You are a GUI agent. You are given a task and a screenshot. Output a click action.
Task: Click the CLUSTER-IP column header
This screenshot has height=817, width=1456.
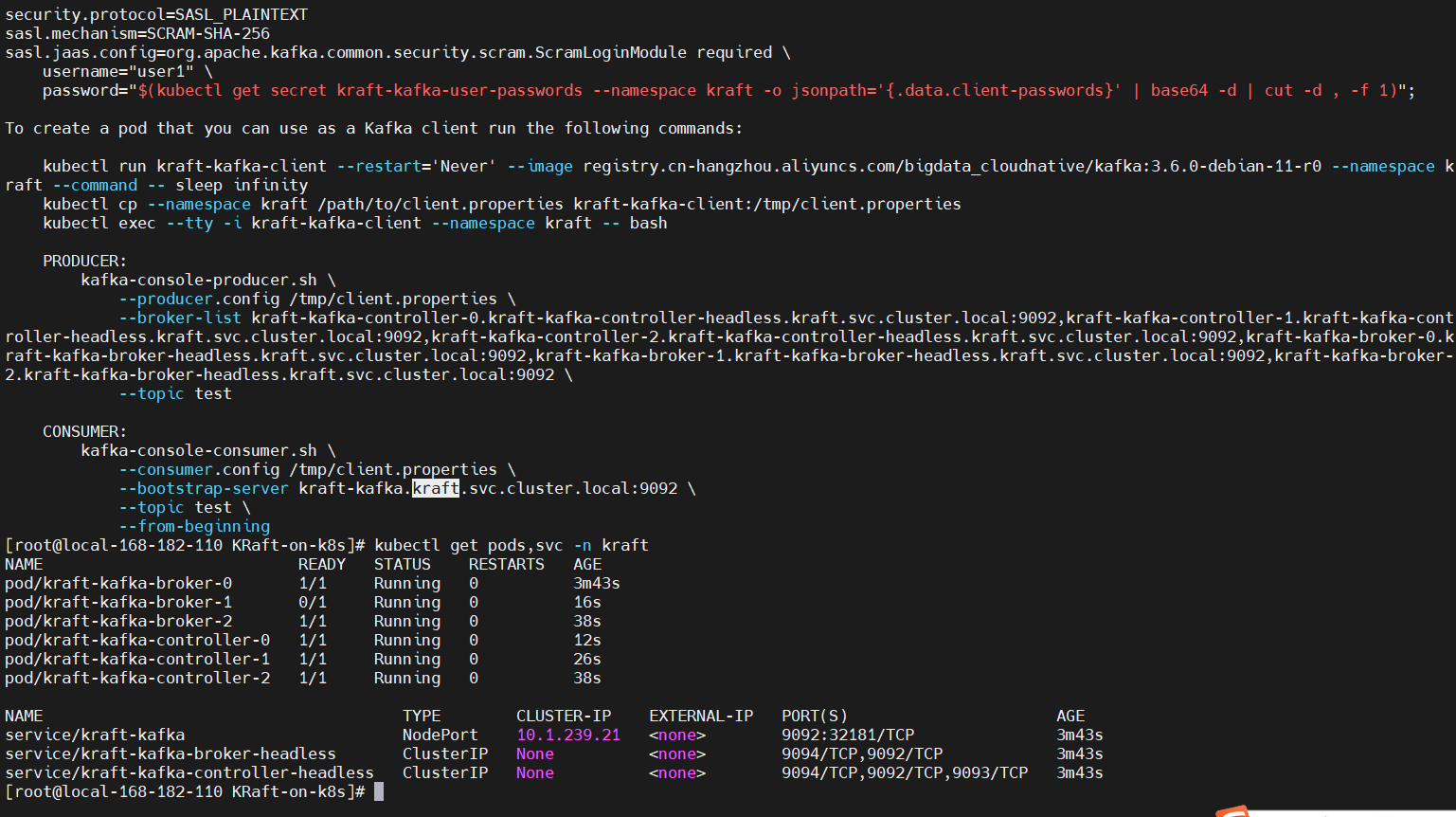564,717
